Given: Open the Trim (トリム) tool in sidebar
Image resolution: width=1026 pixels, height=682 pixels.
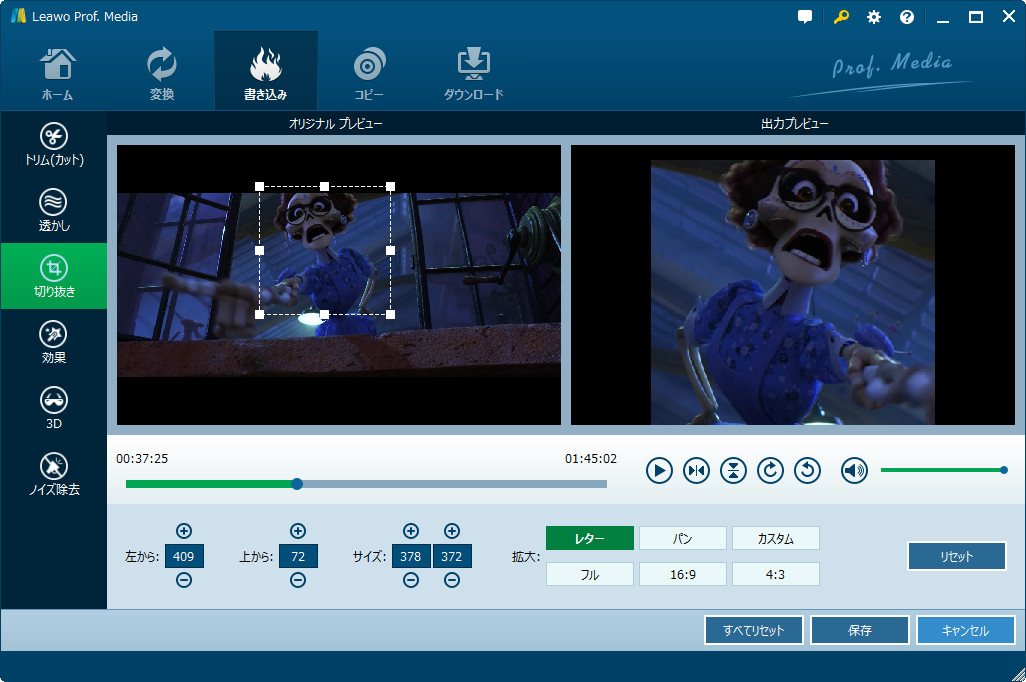Looking at the screenshot, I should tap(53, 145).
